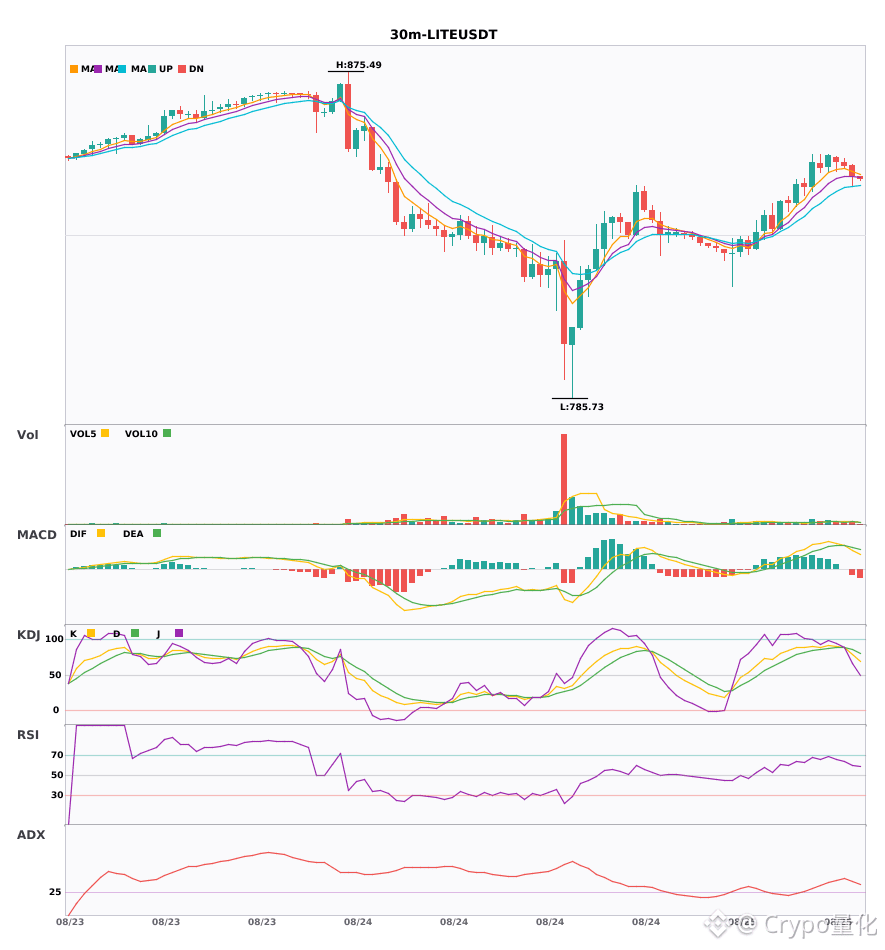Screen dimensions: 885x950
Task: Click the VOL10 legend text
Action: click(141, 434)
